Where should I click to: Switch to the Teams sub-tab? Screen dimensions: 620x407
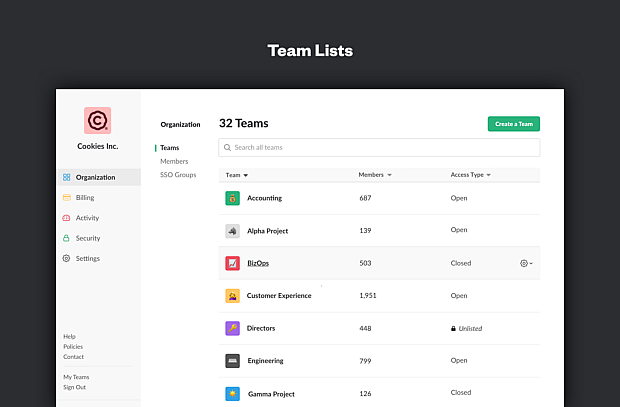[x=170, y=148]
